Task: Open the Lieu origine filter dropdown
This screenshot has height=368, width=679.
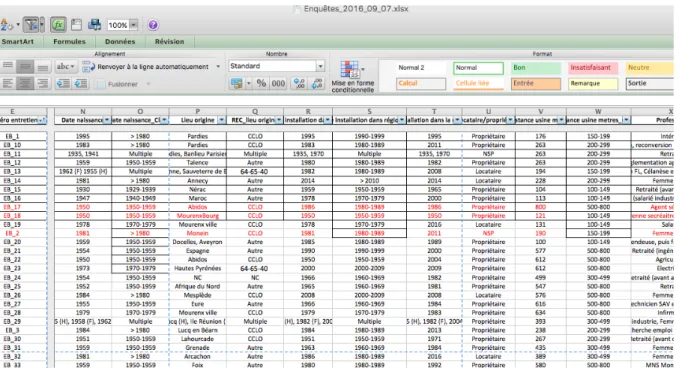Action: [221, 120]
